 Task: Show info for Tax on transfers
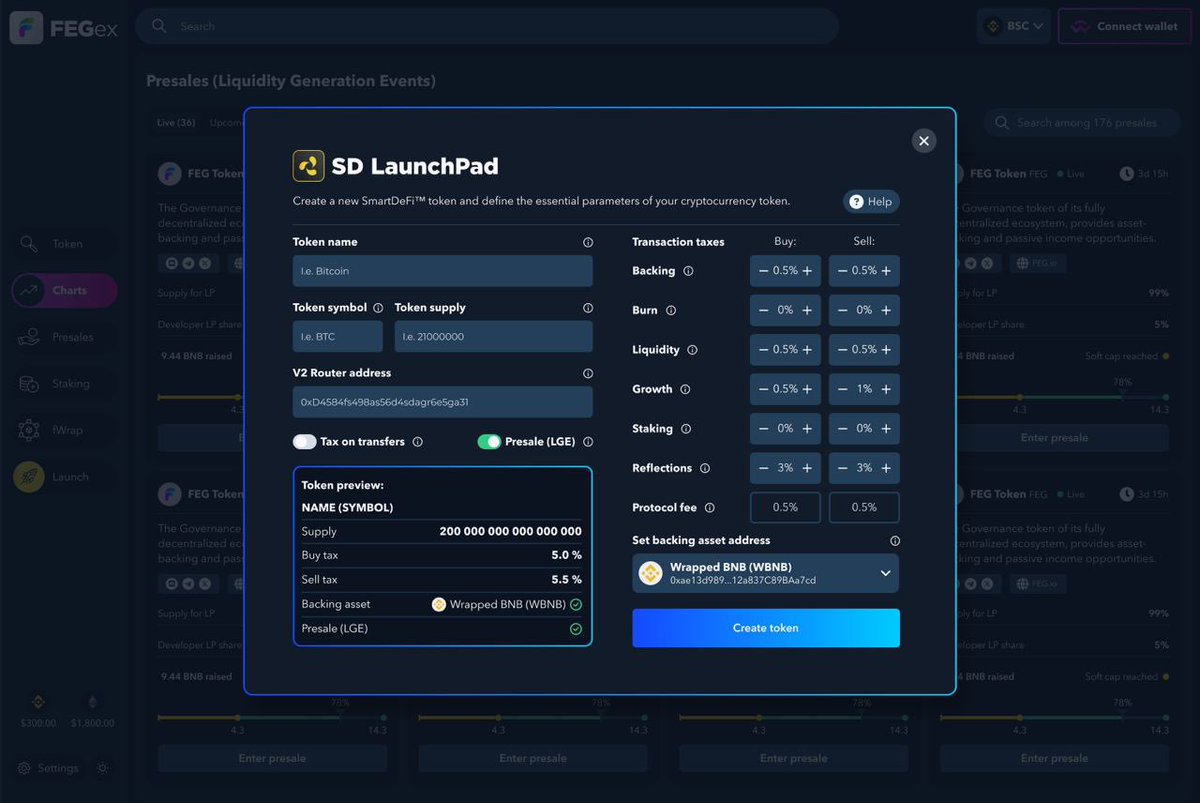tap(418, 442)
